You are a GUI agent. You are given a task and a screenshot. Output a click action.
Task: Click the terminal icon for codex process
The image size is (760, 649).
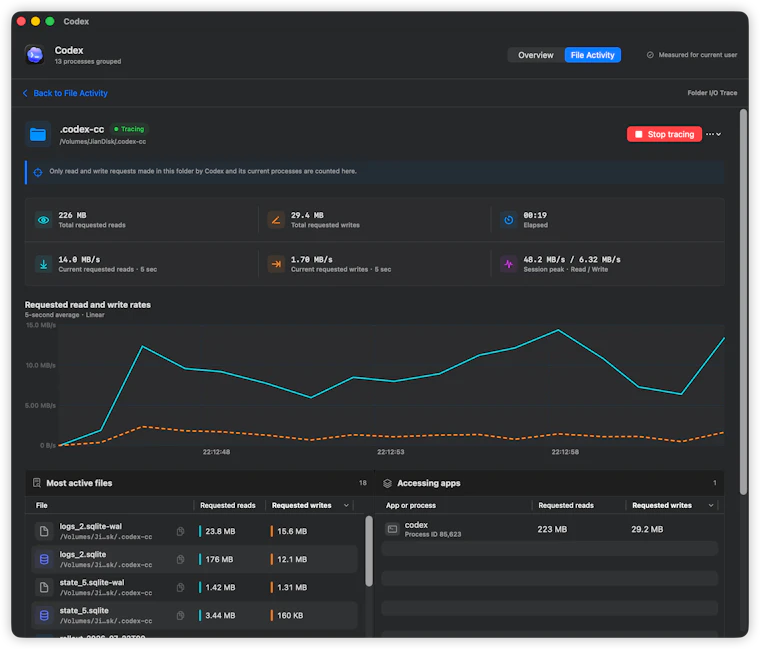tap(392, 529)
